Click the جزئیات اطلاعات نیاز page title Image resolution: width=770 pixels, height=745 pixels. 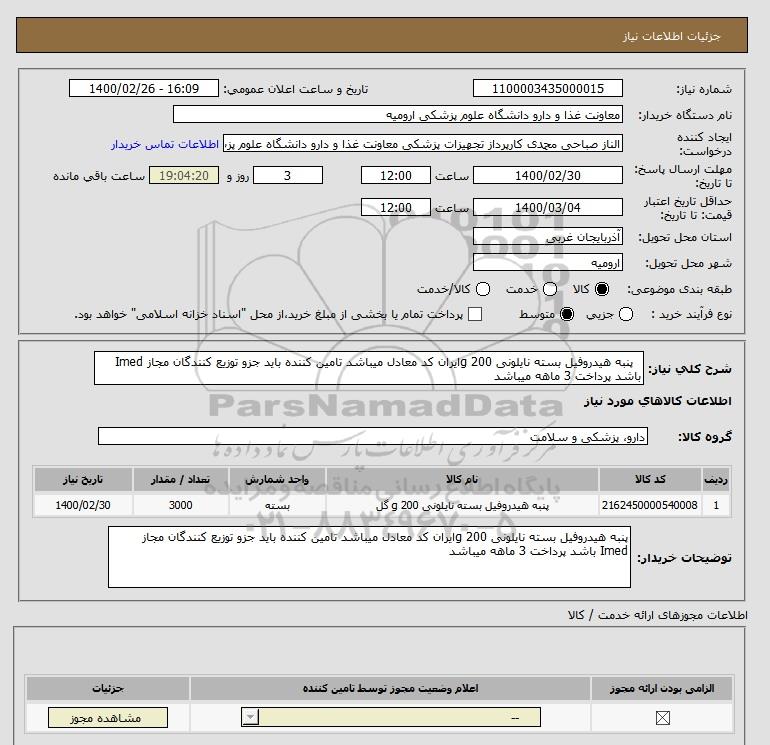(671, 36)
